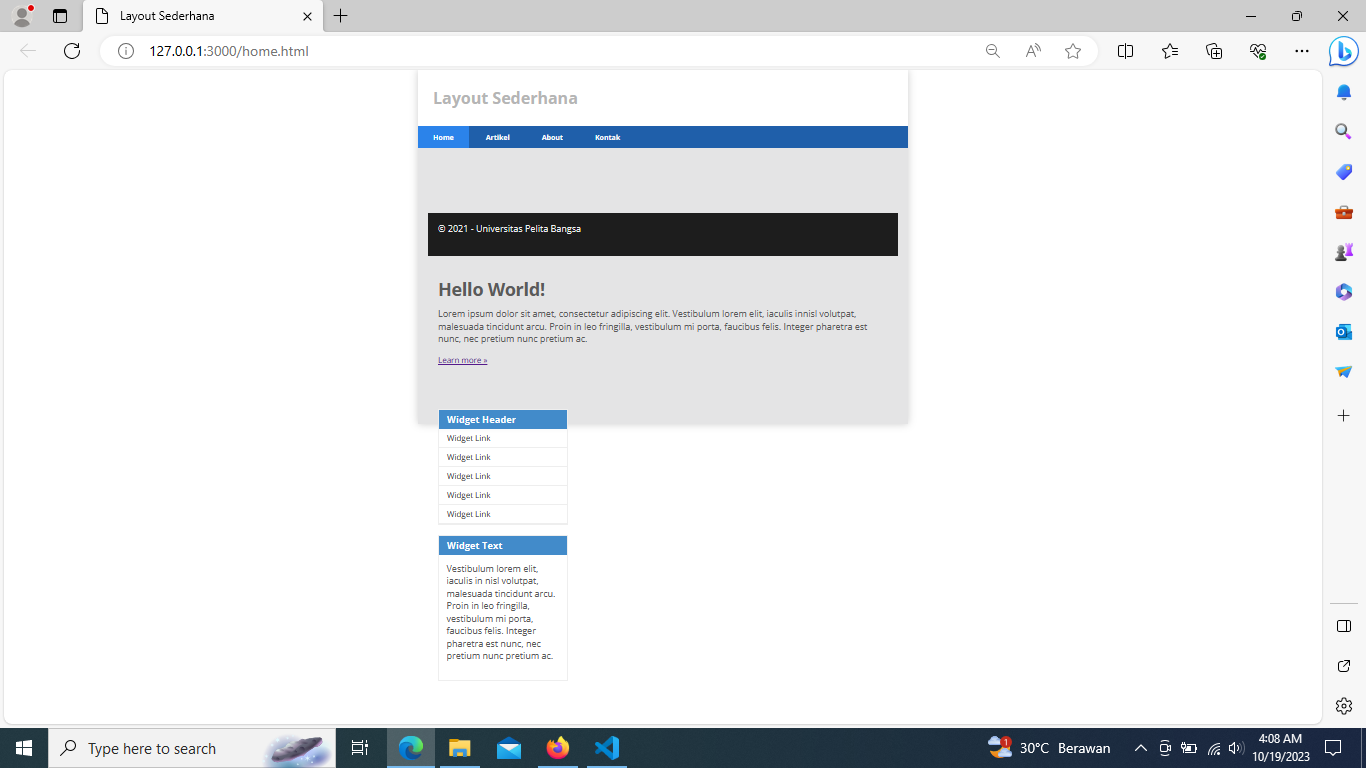Open the Tools panel in Edge sidebar
Image resolution: width=1366 pixels, height=768 pixels.
1343,211
